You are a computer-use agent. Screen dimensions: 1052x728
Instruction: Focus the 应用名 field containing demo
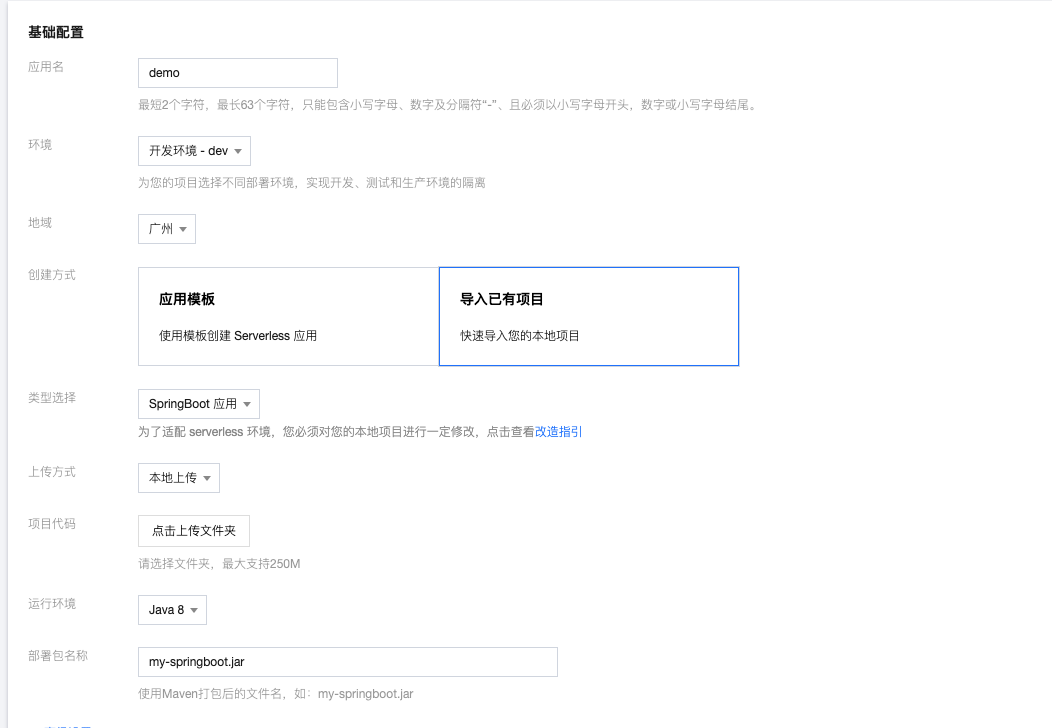(x=237, y=73)
